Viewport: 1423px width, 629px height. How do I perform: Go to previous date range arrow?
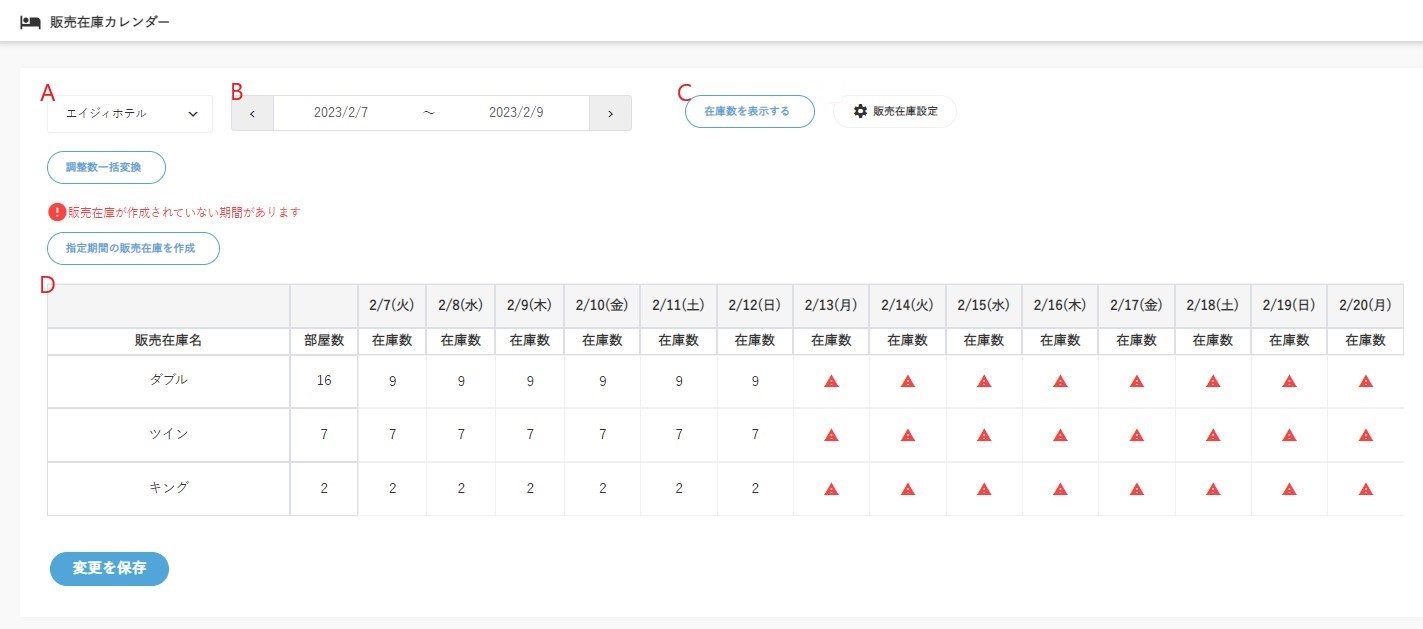[x=252, y=113]
